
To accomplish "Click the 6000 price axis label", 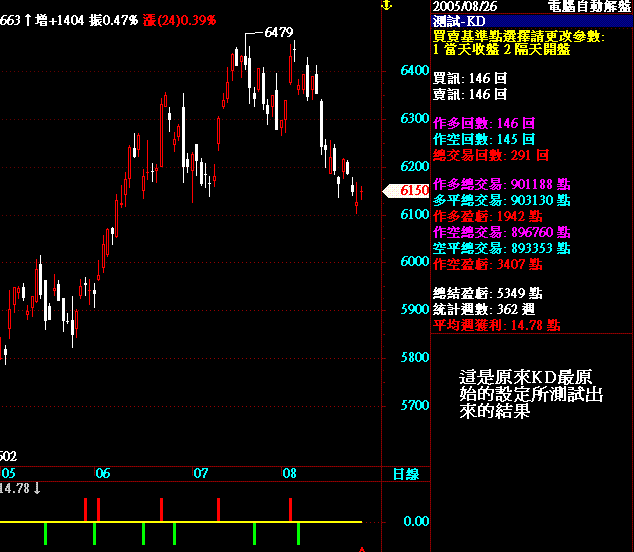I will coord(414,261).
